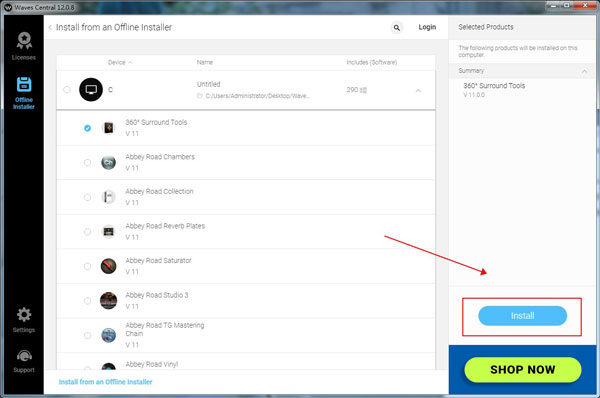
Task: Click the Name column header
Action: [205, 62]
